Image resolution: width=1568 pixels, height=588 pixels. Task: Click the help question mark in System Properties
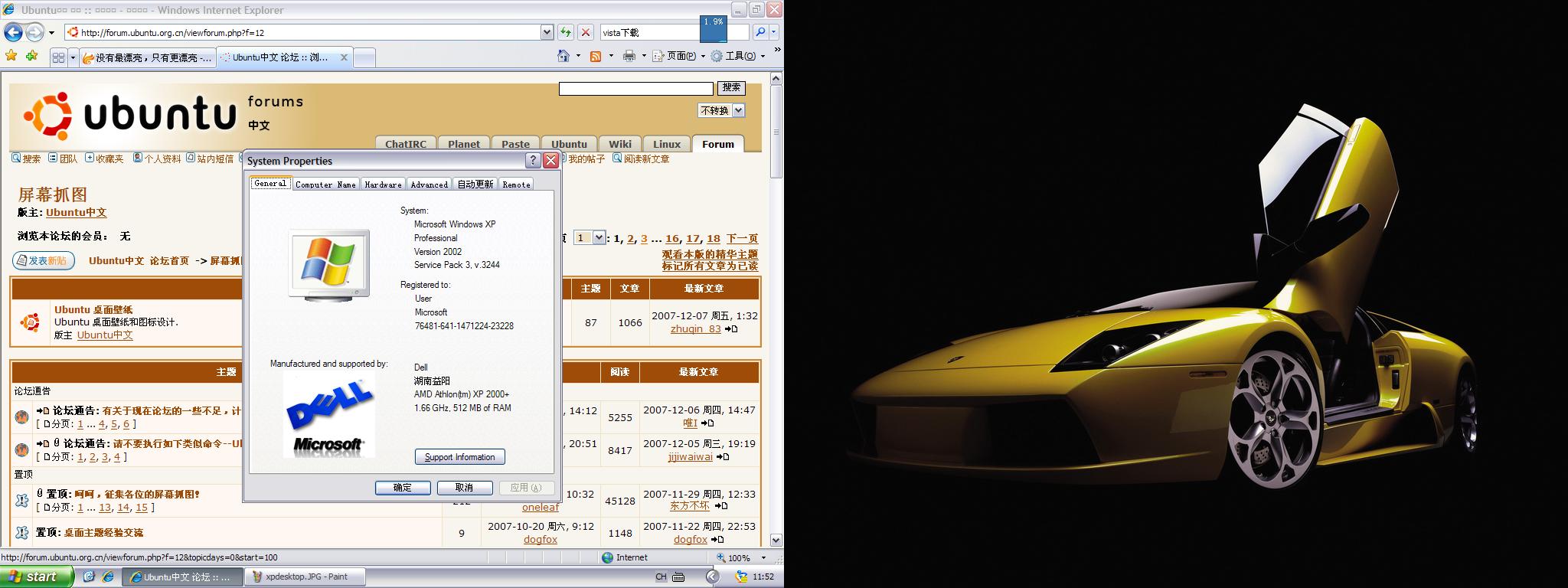pos(533,161)
